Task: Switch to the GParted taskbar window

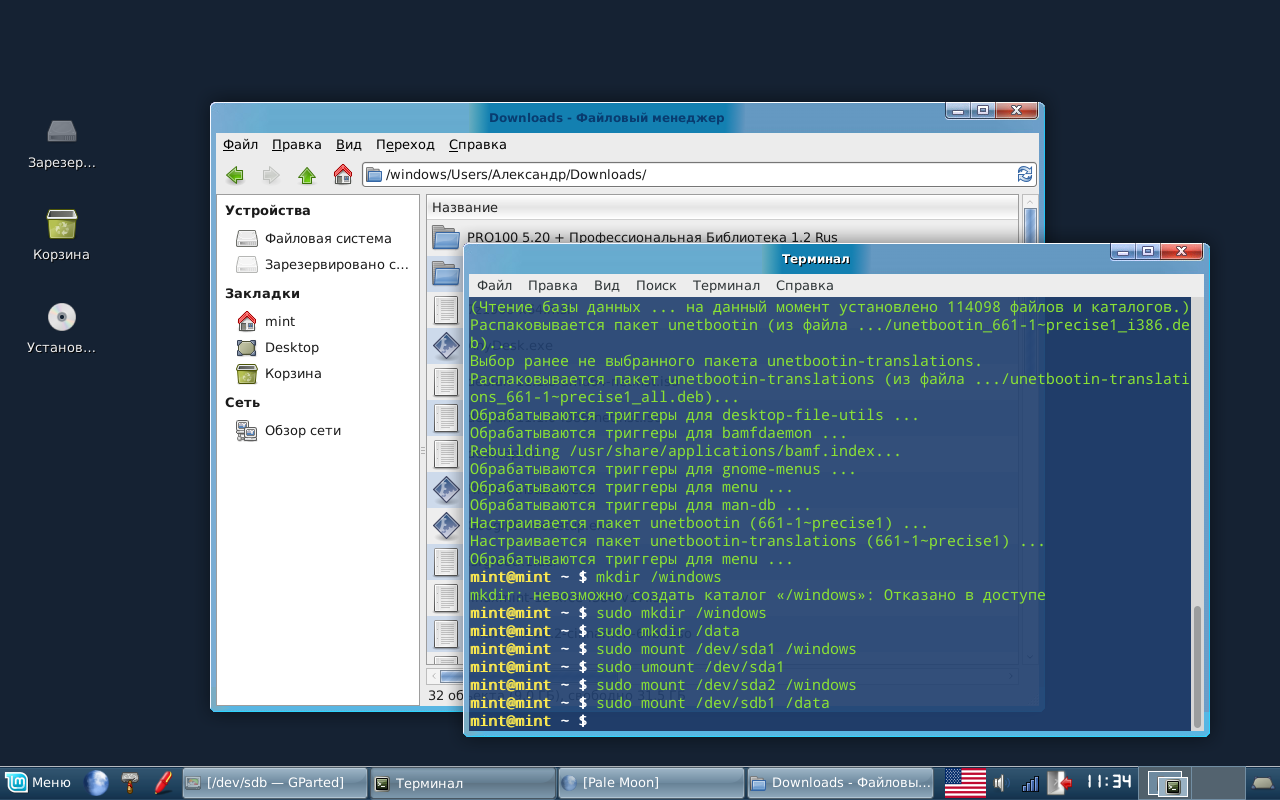Action: (x=275, y=782)
